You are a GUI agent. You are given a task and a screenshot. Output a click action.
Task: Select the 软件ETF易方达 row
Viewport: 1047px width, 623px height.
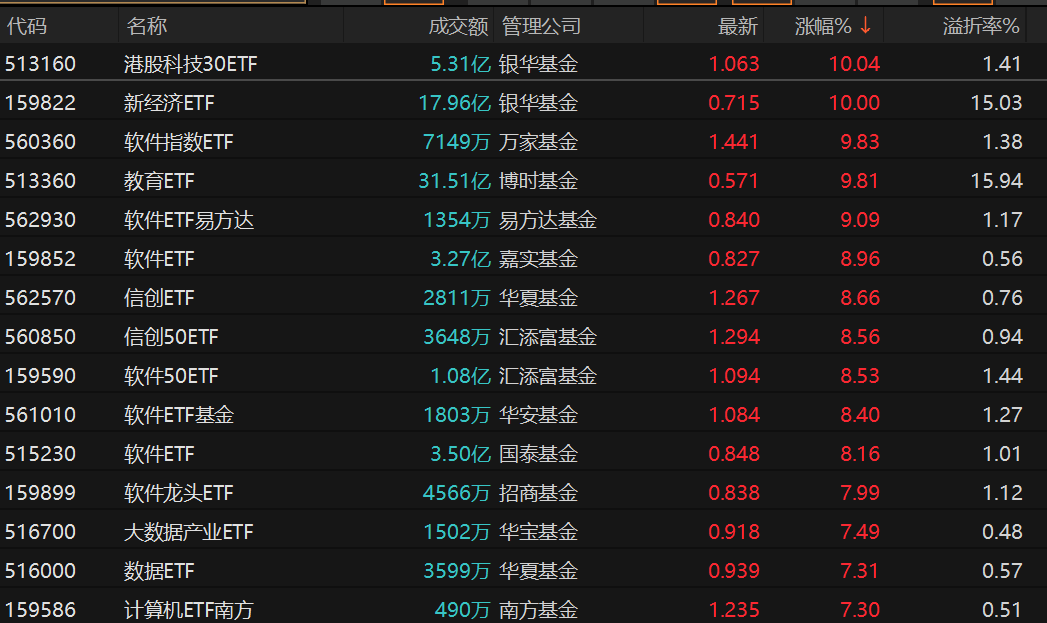pos(524,220)
